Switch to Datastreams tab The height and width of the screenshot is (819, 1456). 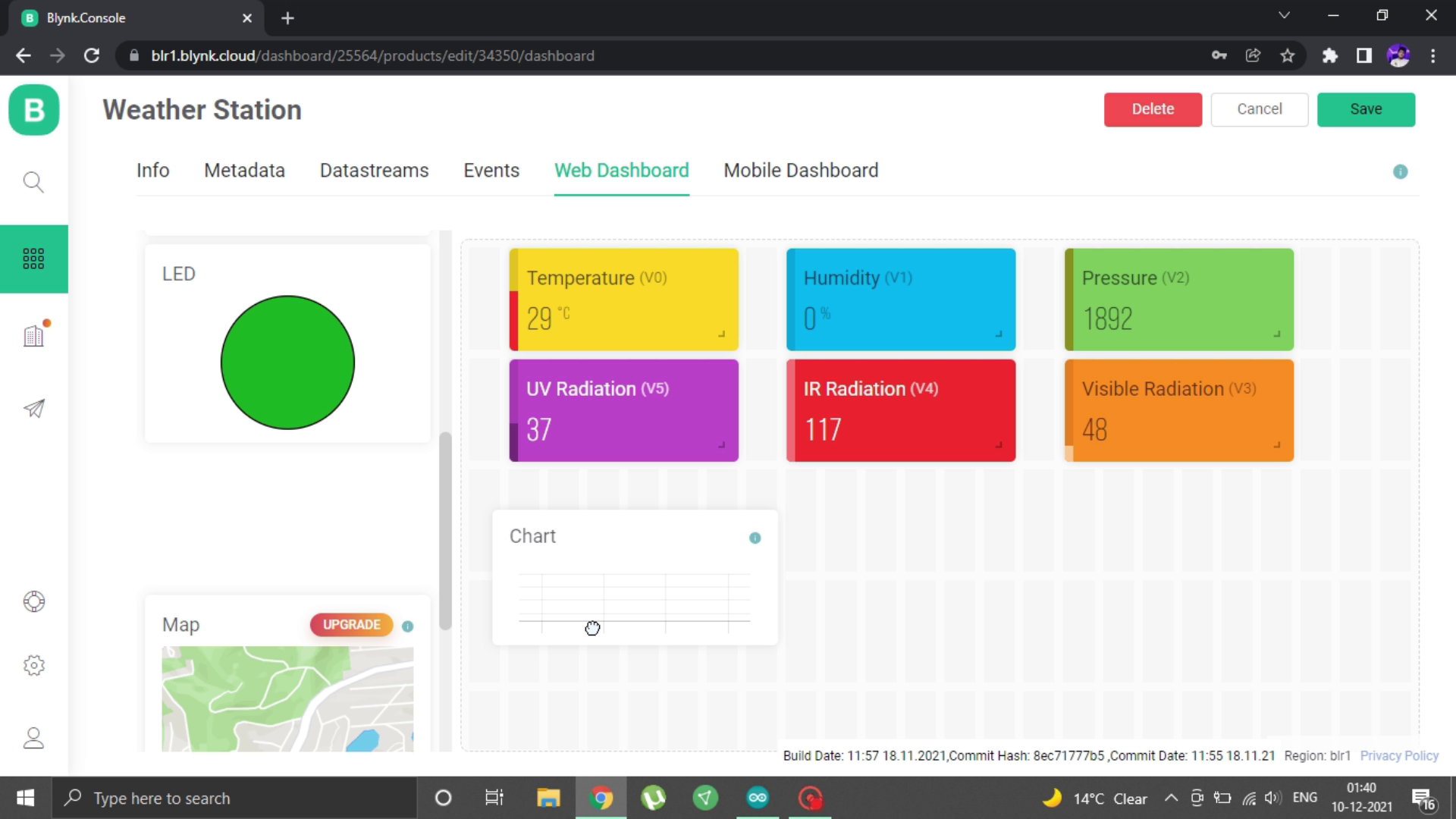(x=374, y=171)
